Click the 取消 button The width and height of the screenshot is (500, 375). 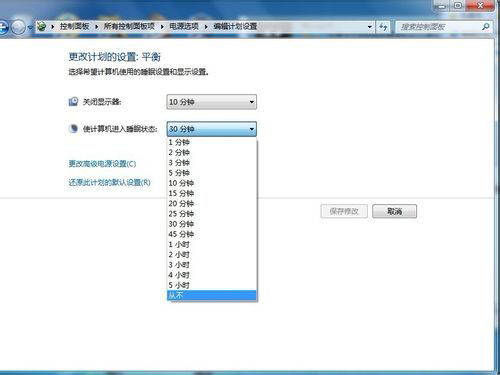pyautogui.click(x=394, y=211)
